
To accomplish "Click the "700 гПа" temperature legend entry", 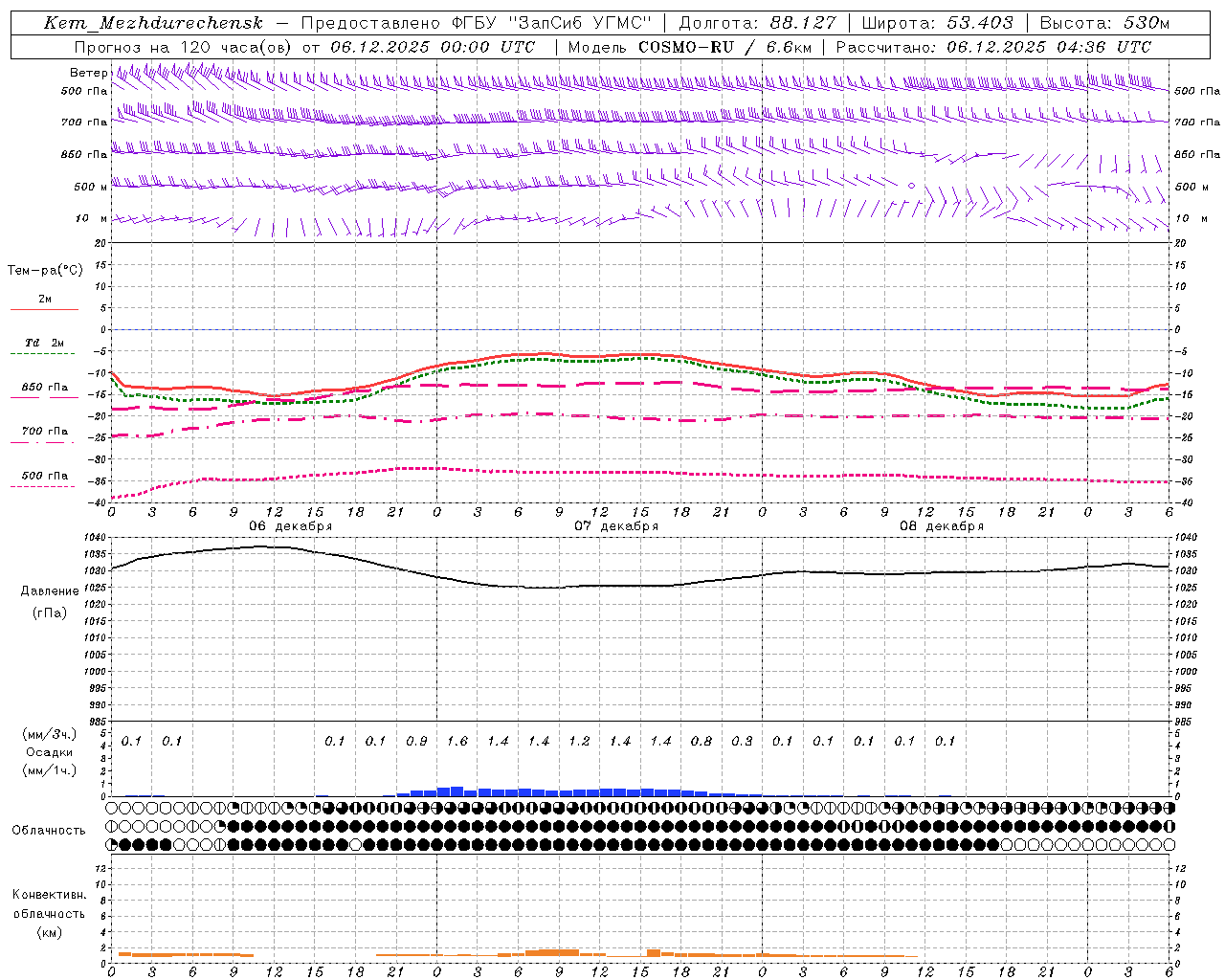I will click(x=45, y=432).
